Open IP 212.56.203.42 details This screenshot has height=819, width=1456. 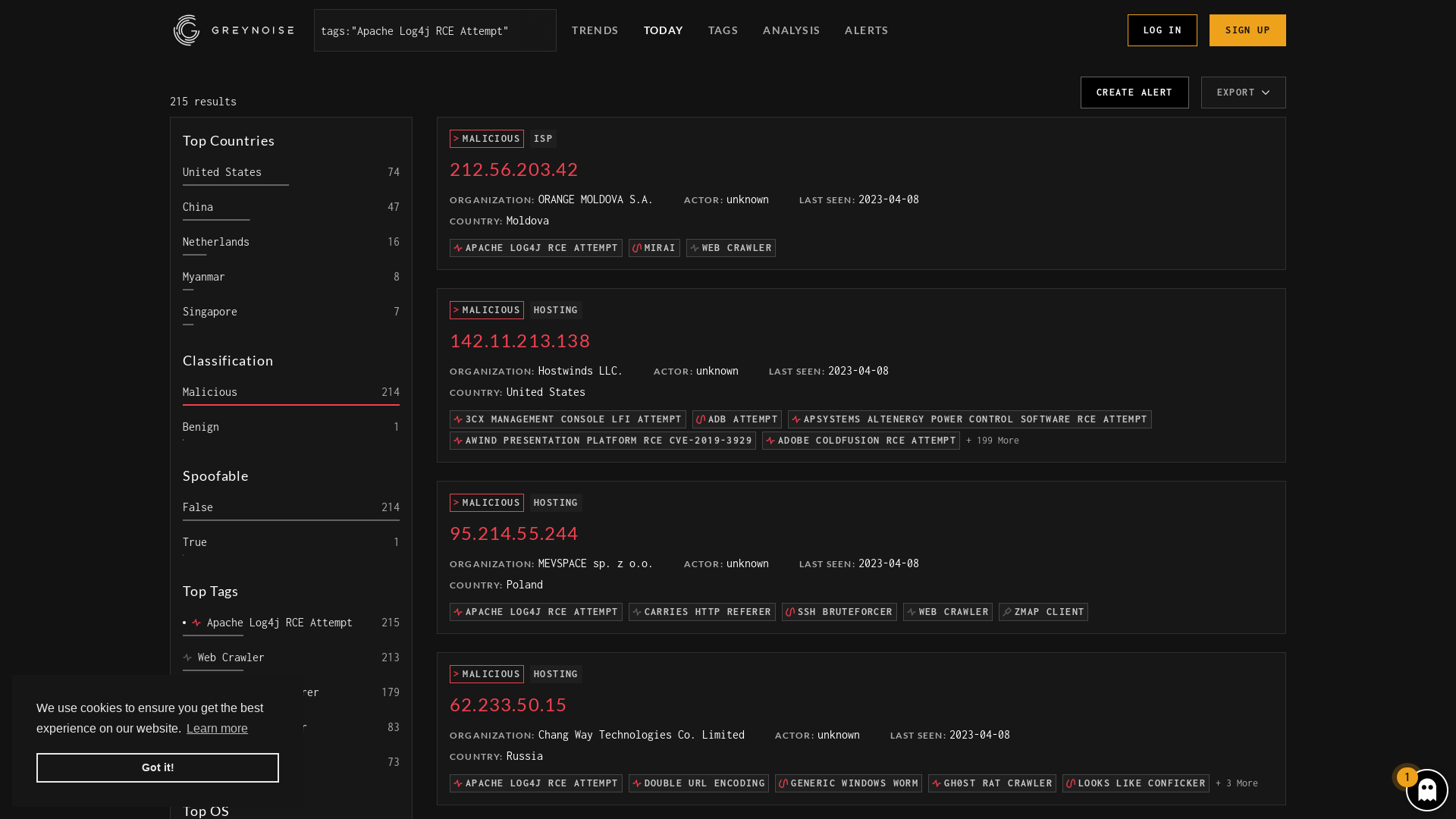pos(514,169)
